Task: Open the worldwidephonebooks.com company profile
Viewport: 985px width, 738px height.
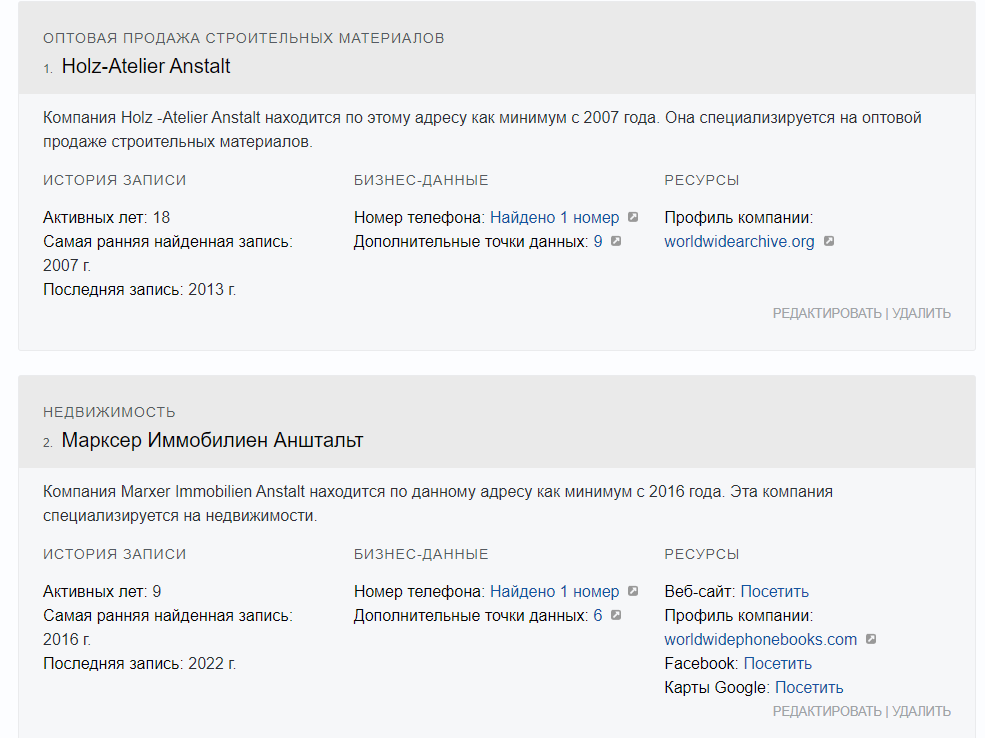Action: 760,639
